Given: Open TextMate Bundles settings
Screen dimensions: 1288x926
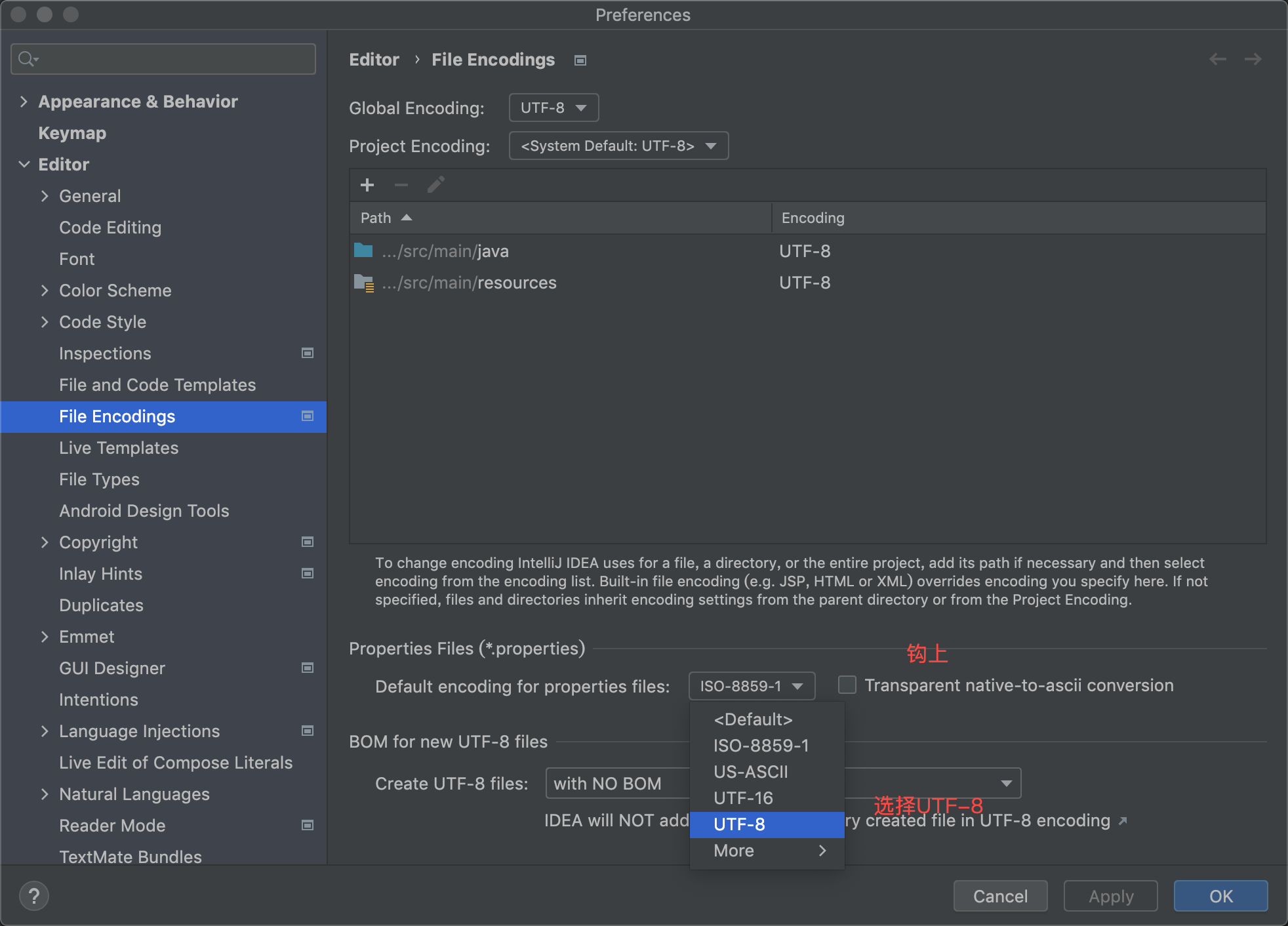Looking at the screenshot, I should (131, 856).
